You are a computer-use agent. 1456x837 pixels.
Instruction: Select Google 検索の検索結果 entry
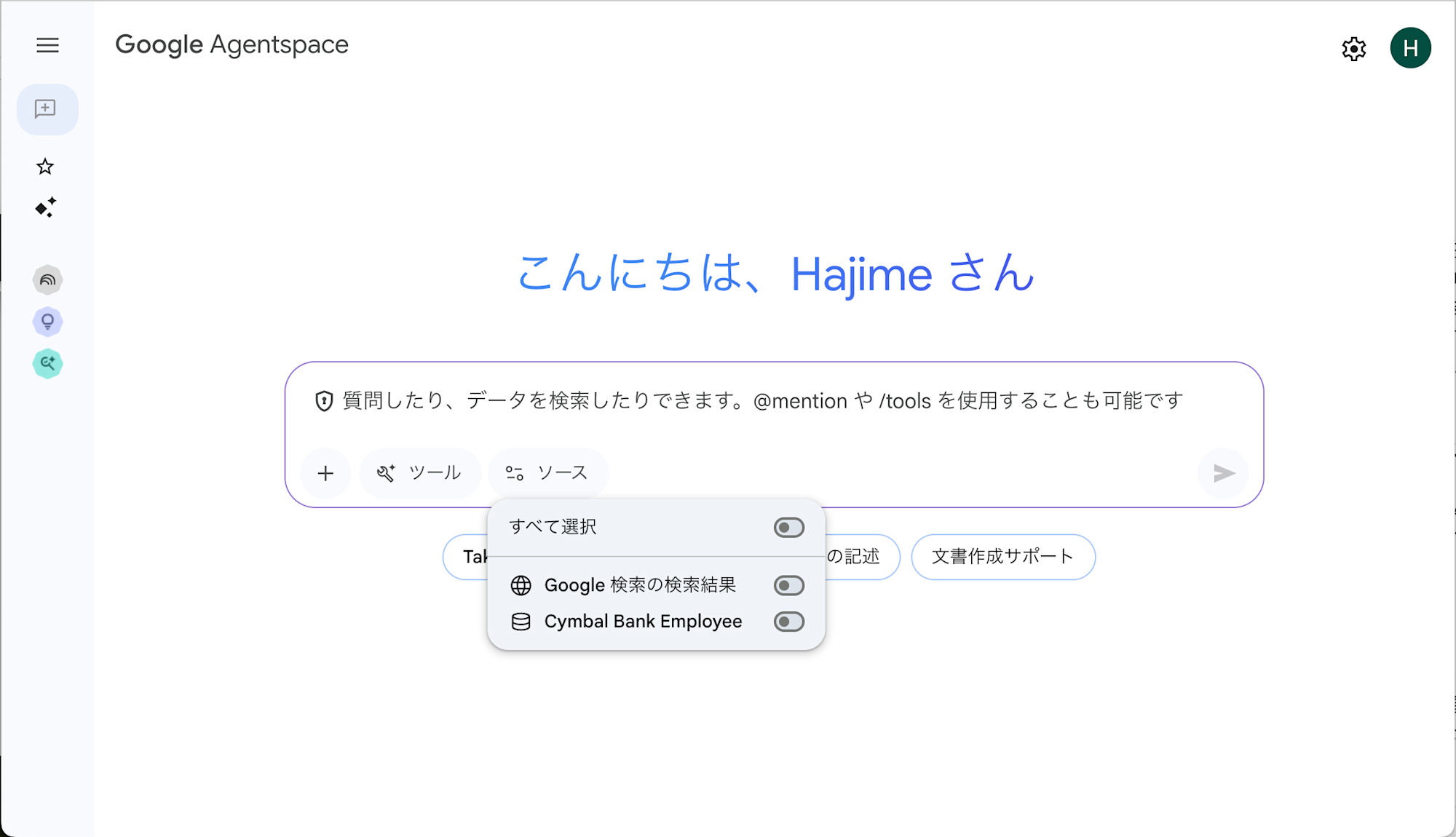point(640,585)
